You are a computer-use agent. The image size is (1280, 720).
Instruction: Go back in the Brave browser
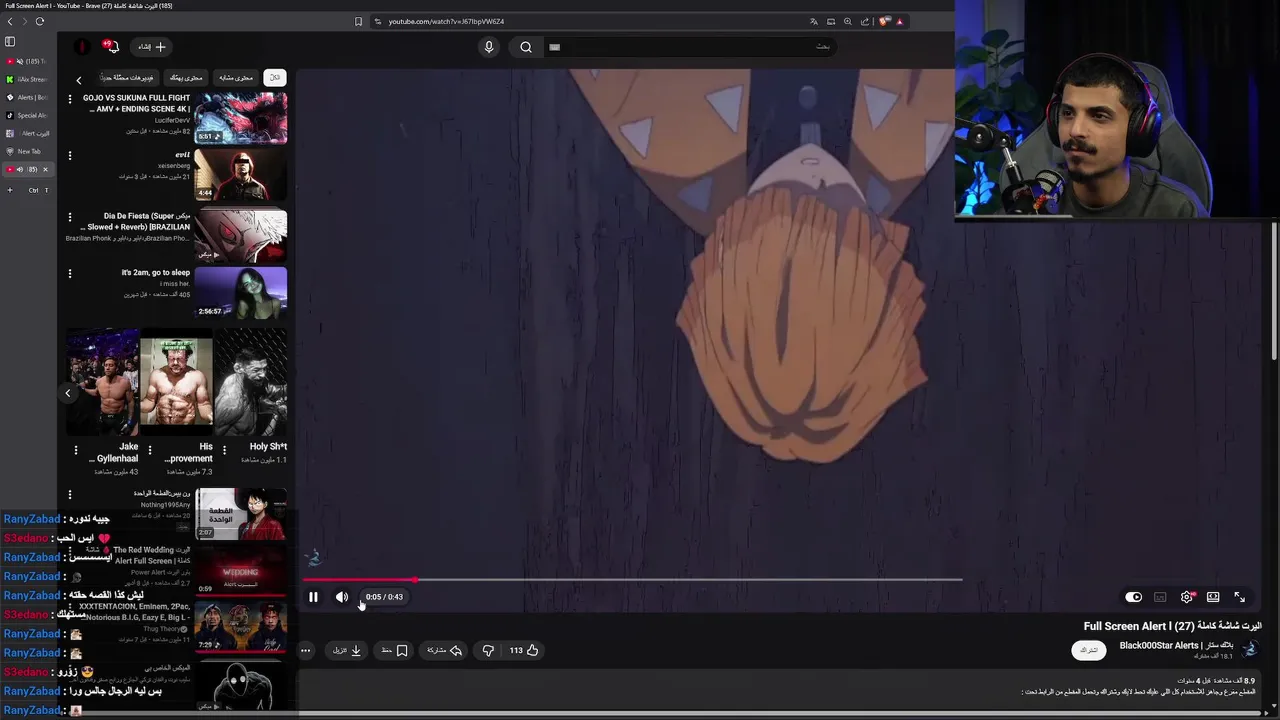pyautogui.click(x=10, y=21)
